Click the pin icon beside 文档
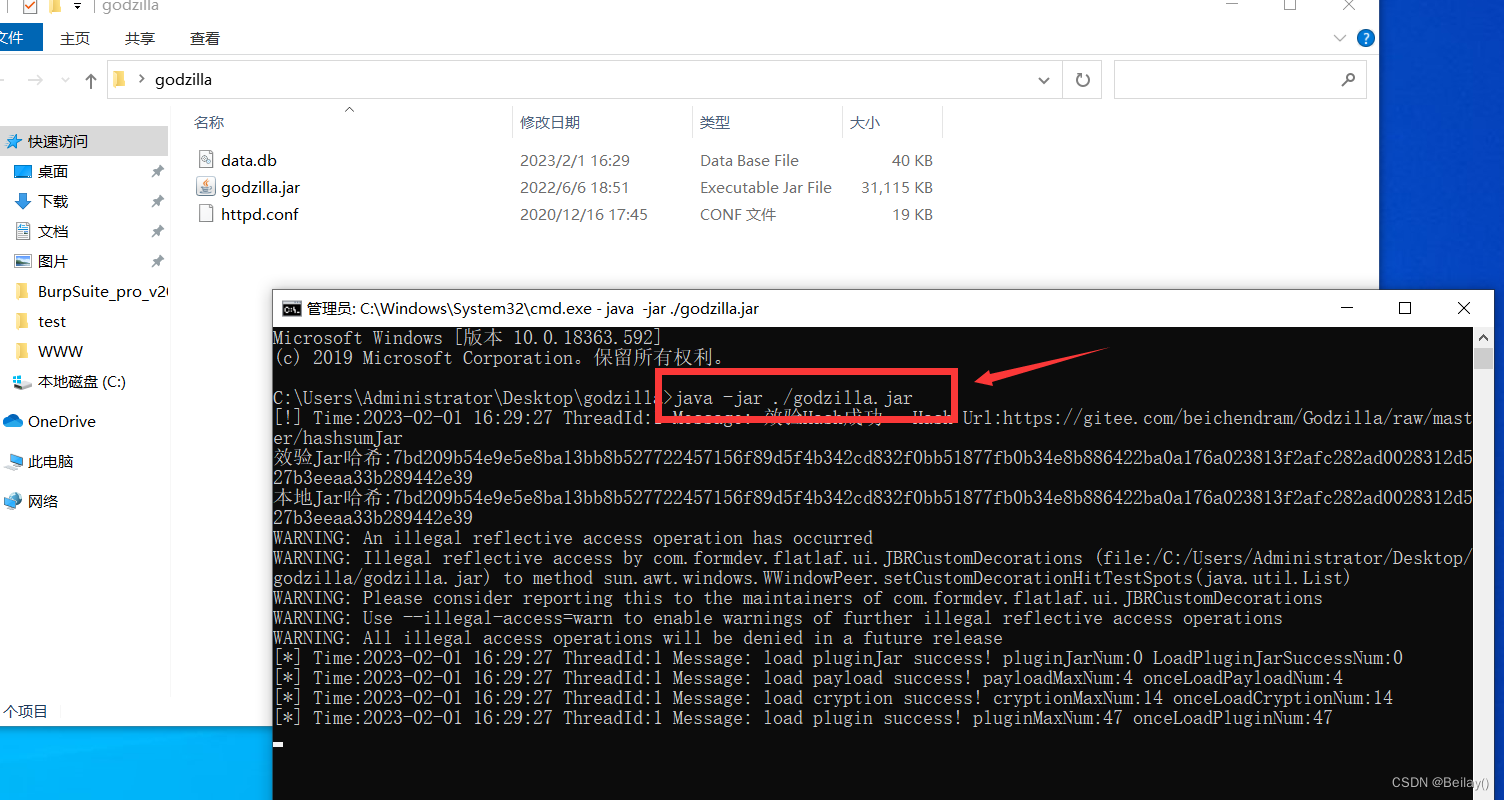 point(157,232)
